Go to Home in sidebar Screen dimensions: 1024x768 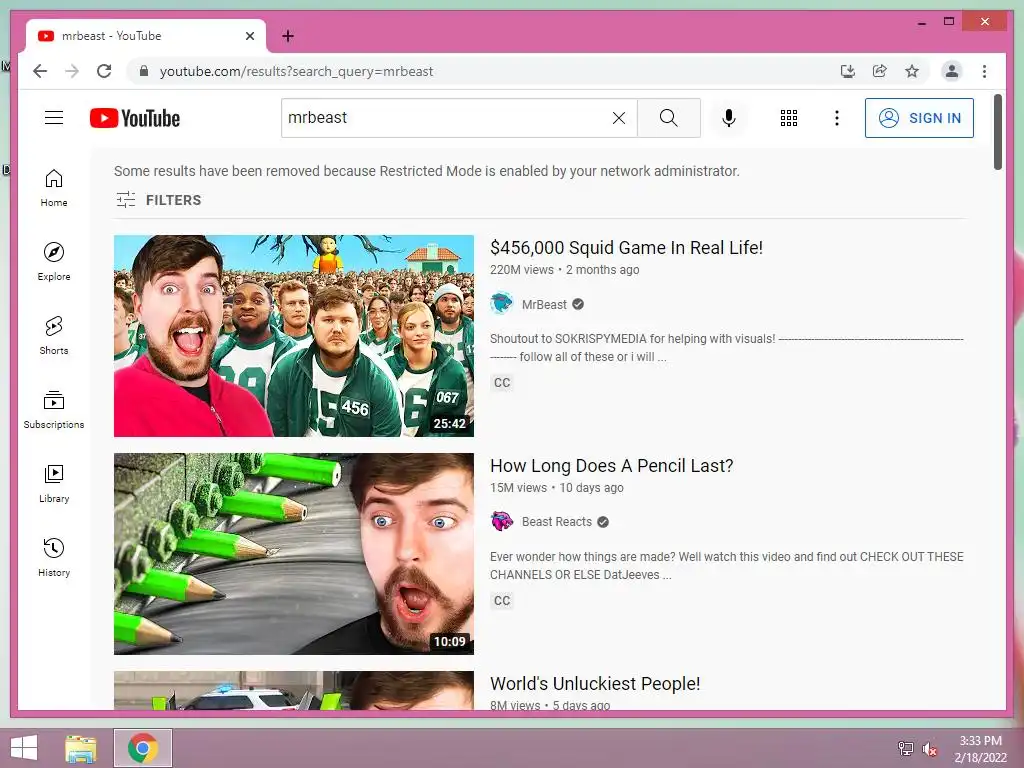pos(54,188)
